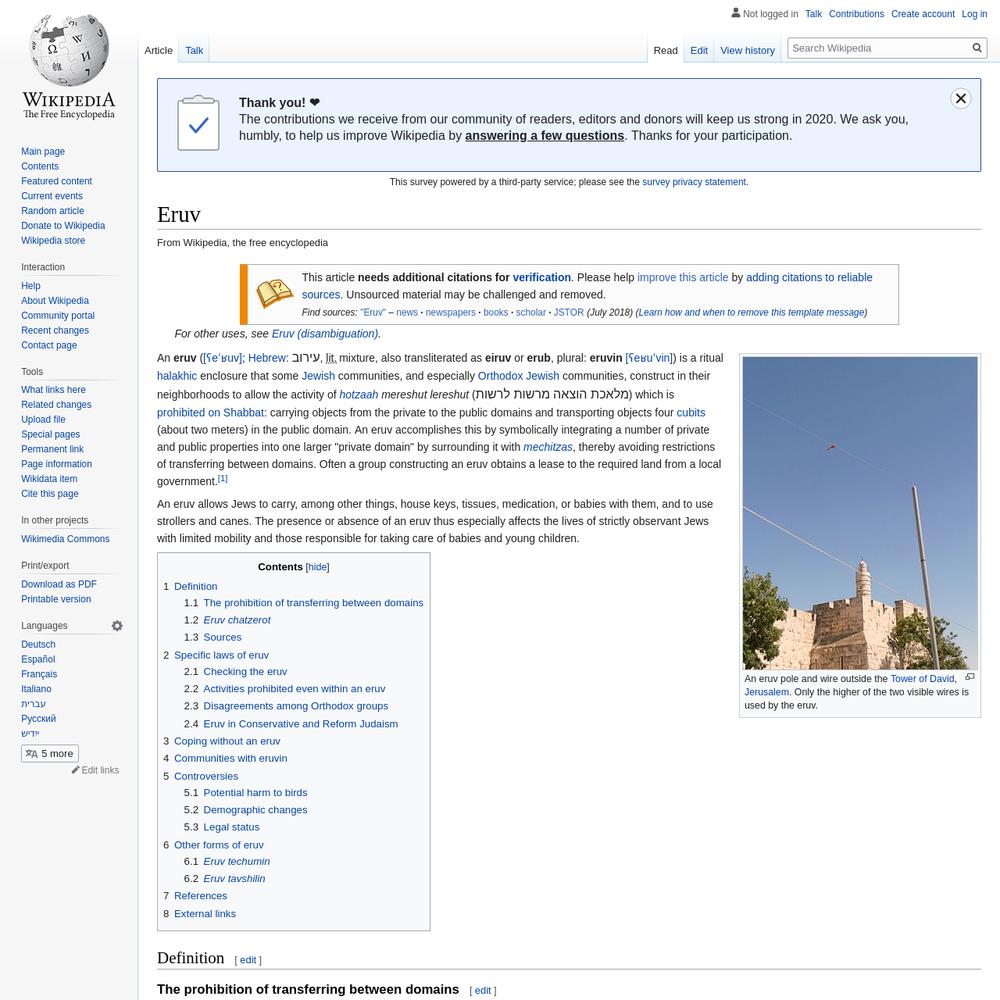The height and width of the screenshot is (1000, 1000).
Task: Enlarge the Tower of David image icon
Action: [x=970, y=677]
